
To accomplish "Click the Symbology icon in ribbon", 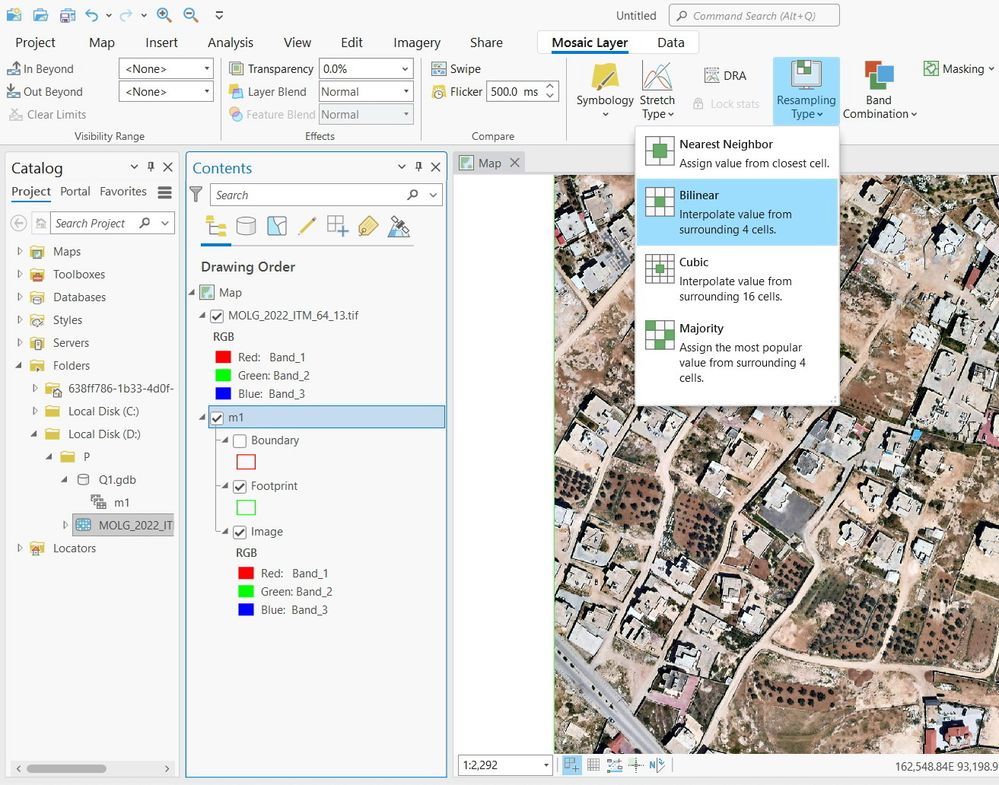I will [x=604, y=78].
